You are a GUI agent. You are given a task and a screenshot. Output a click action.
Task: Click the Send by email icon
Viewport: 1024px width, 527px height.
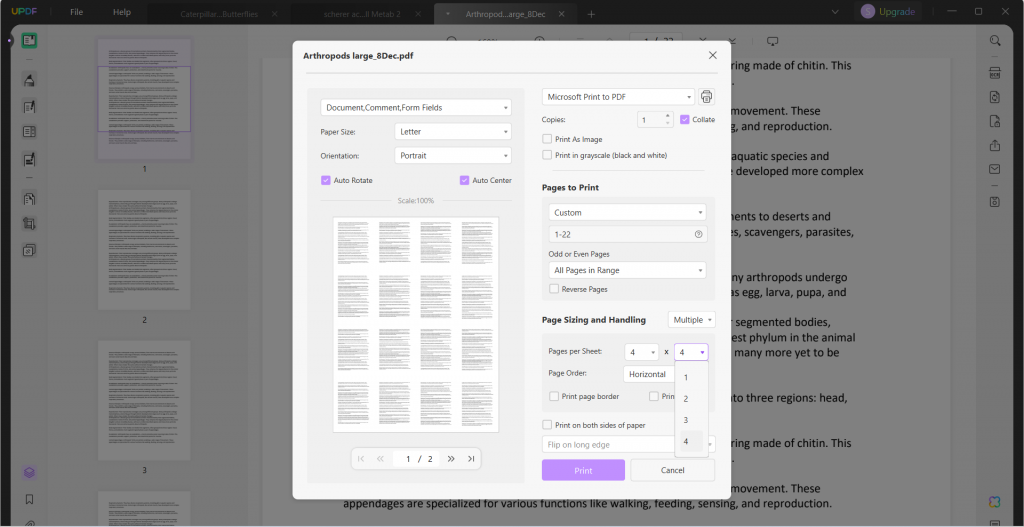tap(995, 169)
